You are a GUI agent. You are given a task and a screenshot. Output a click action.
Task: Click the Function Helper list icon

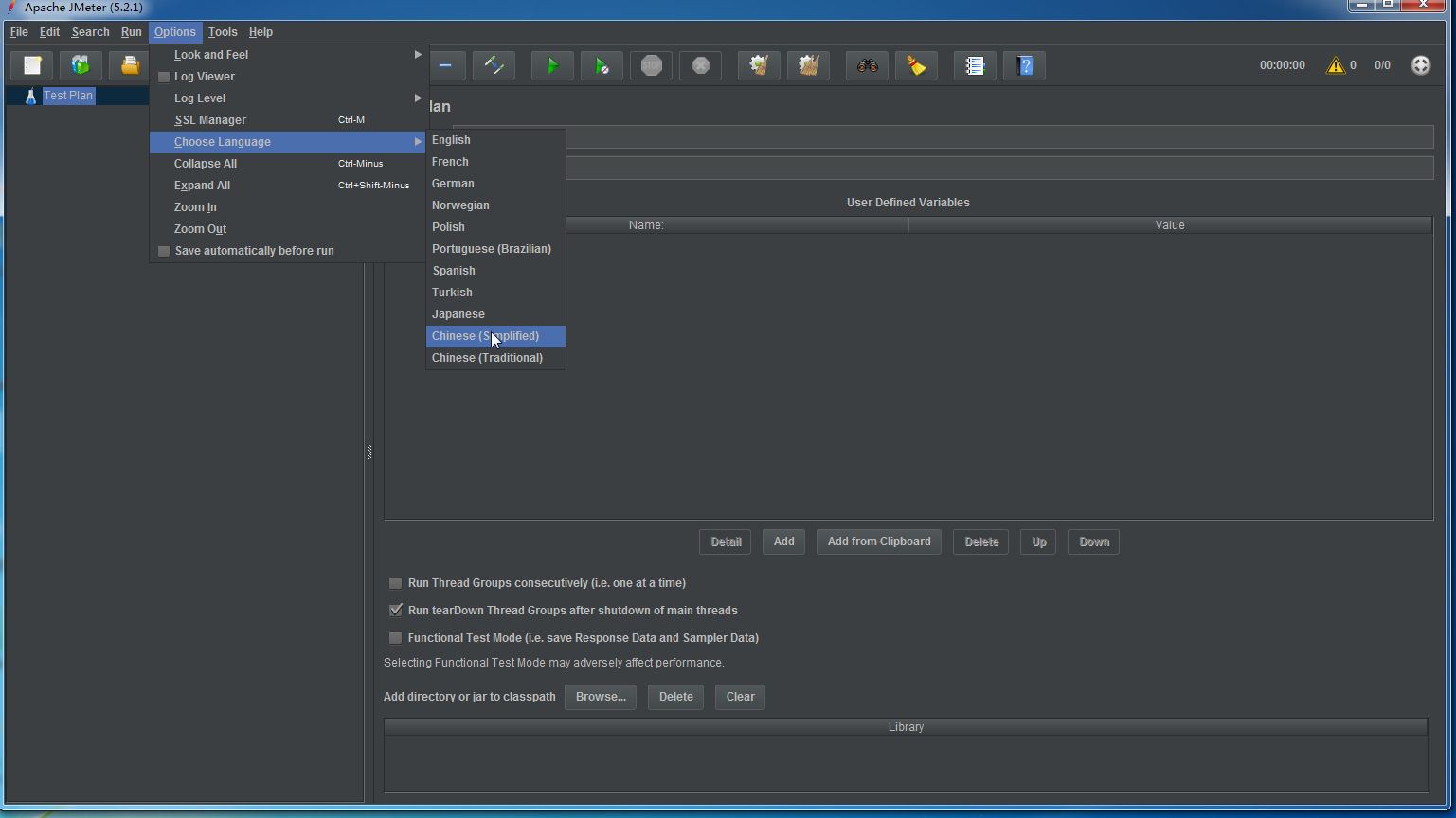coord(975,65)
